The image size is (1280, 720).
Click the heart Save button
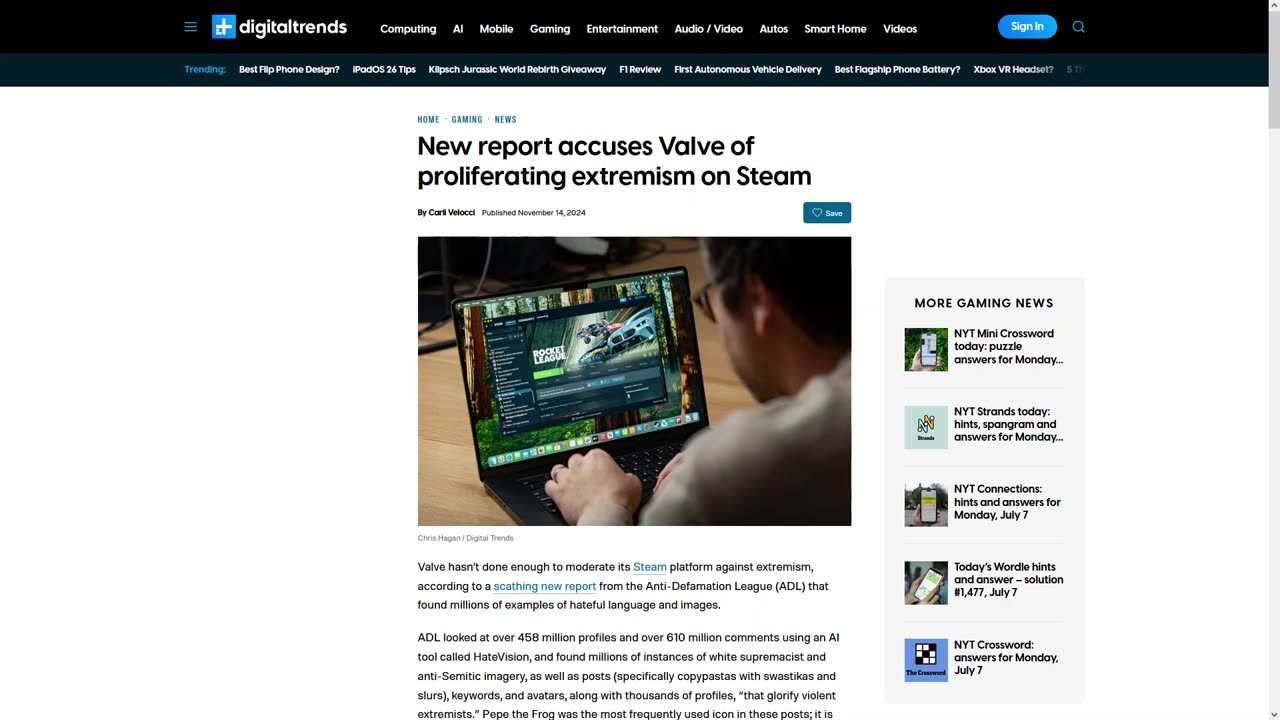pos(827,213)
